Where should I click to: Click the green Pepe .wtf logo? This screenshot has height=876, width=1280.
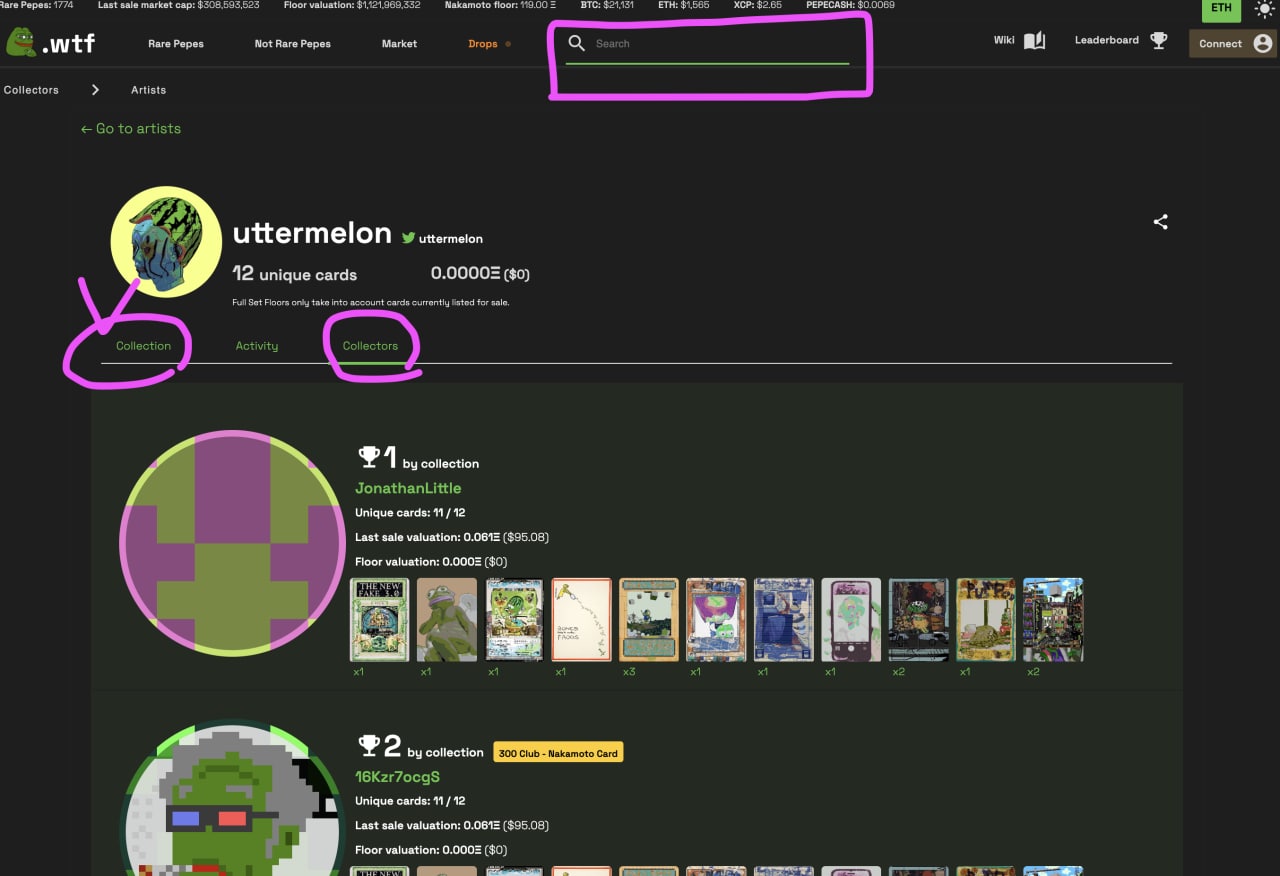coord(51,43)
